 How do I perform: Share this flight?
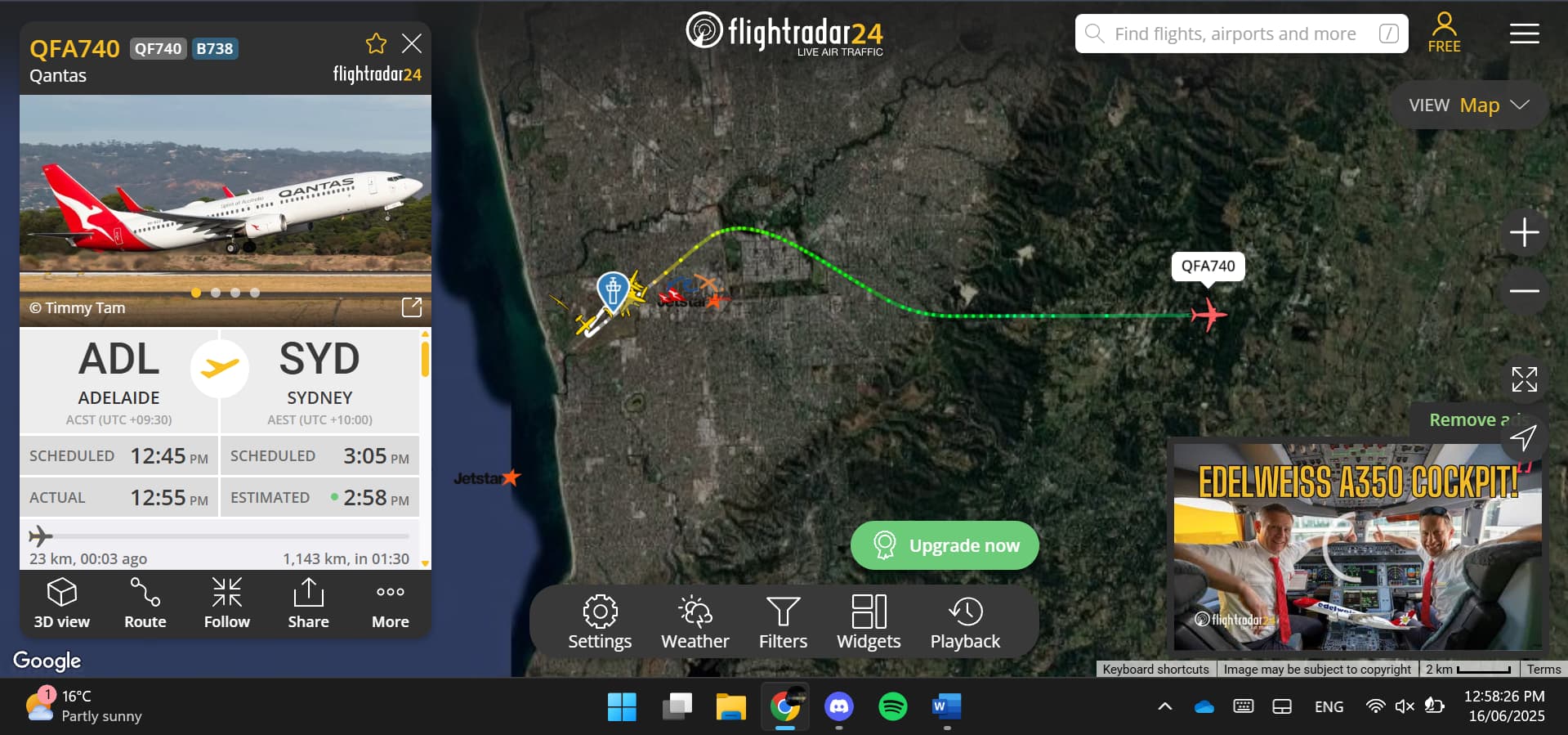(309, 603)
